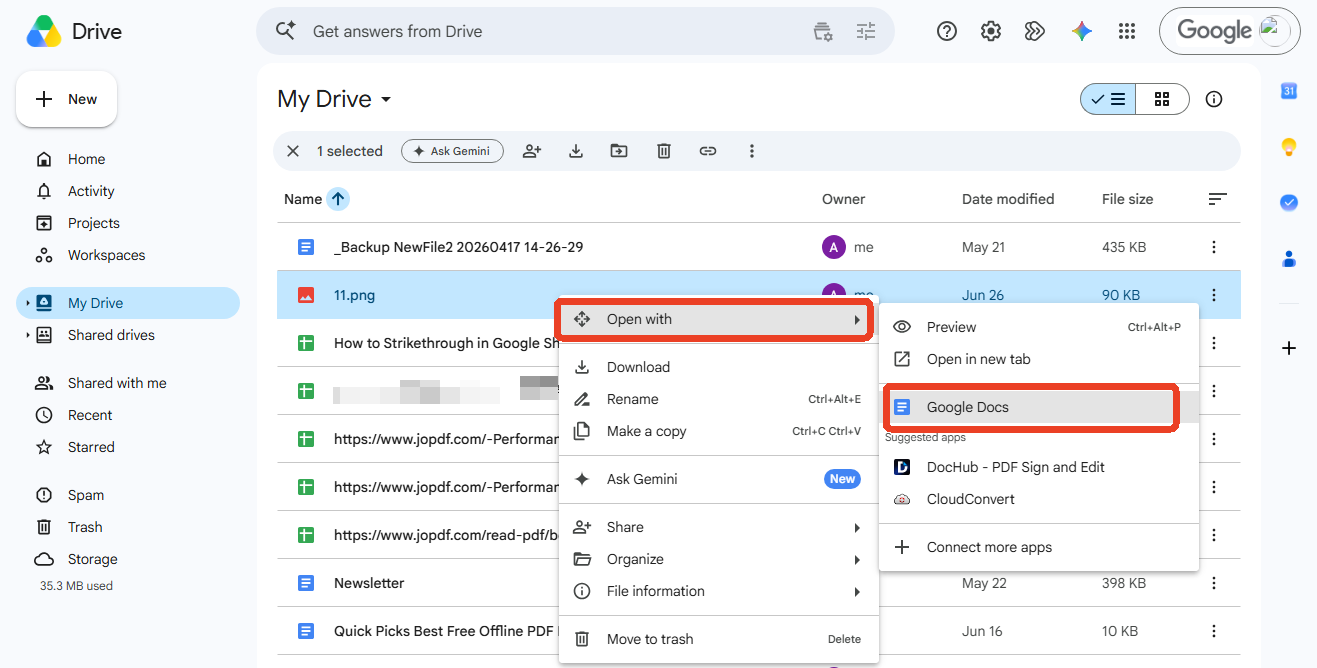This screenshot has height=668, width=1317.
Task: Select the _Backup NewFile2 20260417 14-26-29 file
Action: click(x=459, y=247)
